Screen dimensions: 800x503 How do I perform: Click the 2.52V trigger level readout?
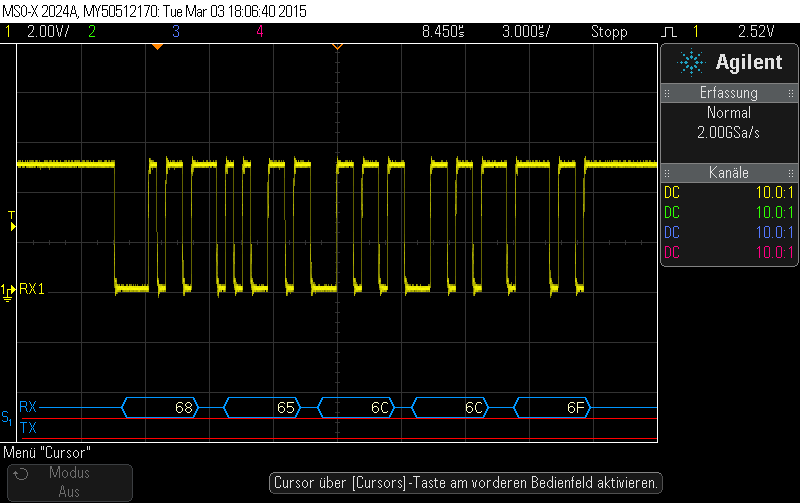[x=756, y=32]
